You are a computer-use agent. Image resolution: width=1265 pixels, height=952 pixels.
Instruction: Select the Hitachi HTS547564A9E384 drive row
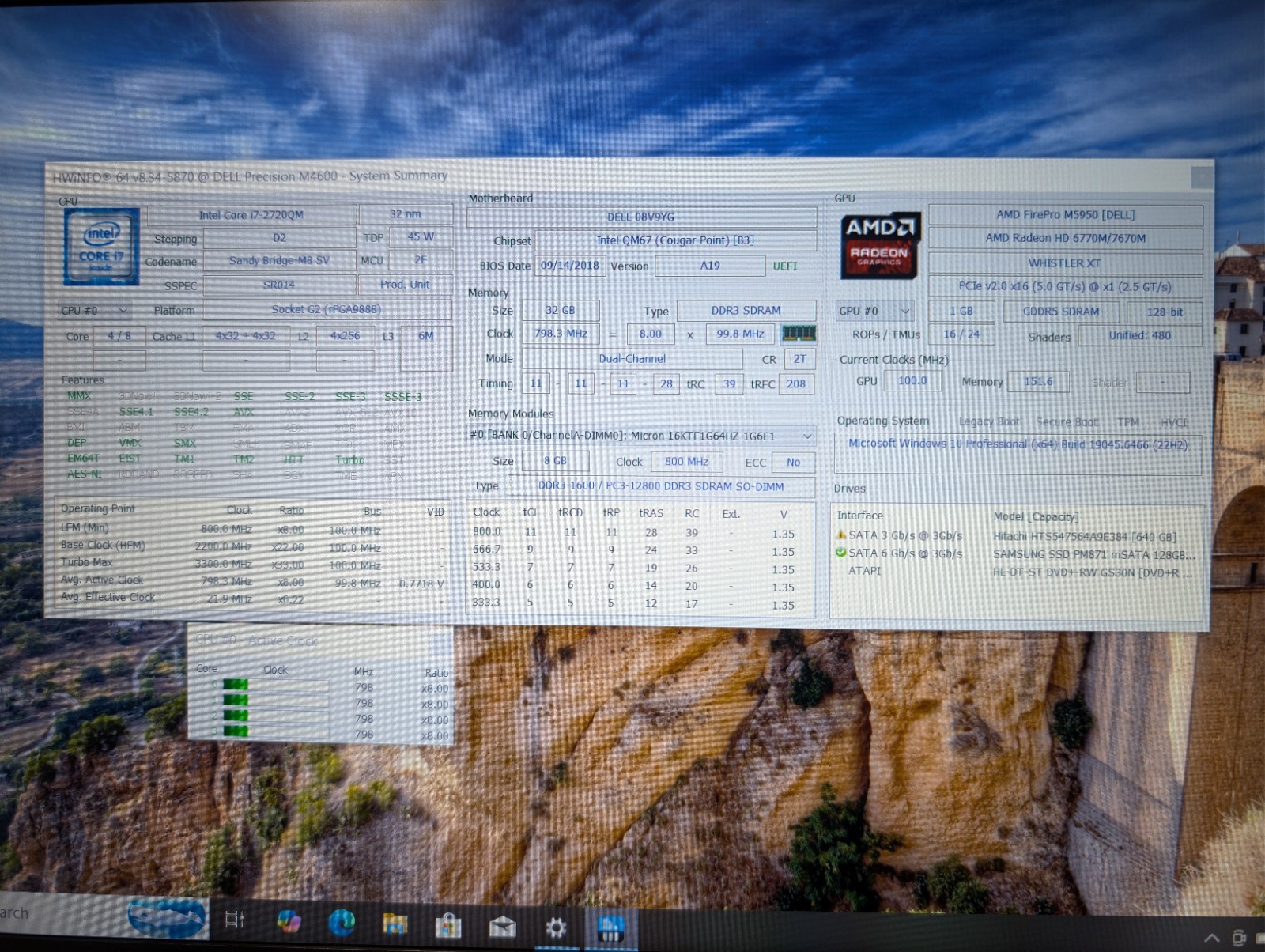pyautogui.click(x=1018, y=536)
